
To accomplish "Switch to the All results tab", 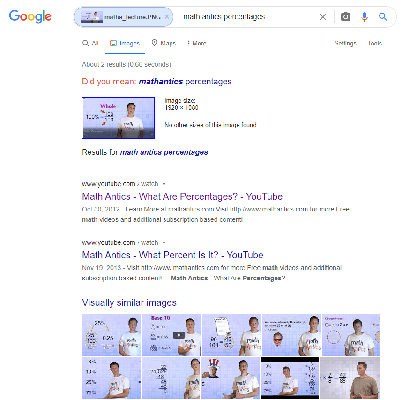I will pos(90,43).
